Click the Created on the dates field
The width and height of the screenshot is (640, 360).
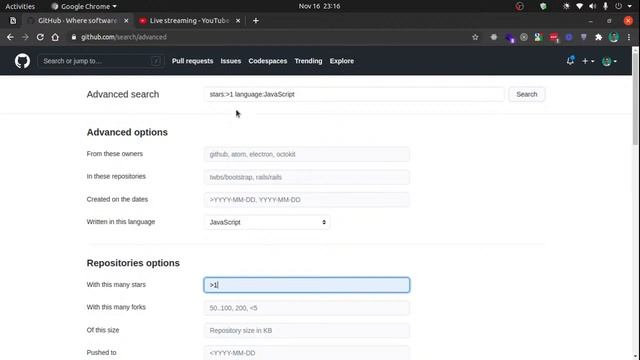click(307, 200)
